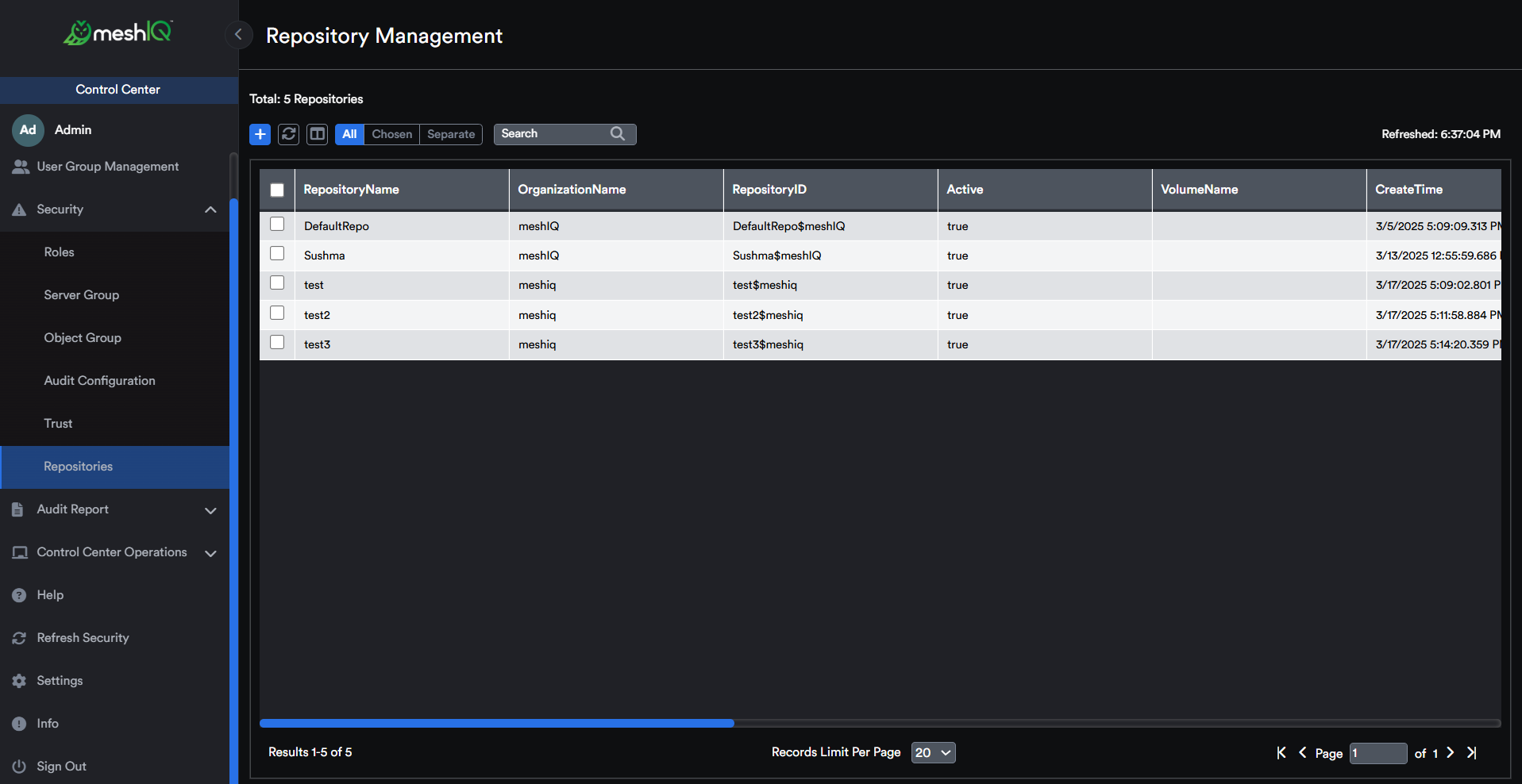This screenshot has height=784, width=1522.
Task: Sort by the RepositoryID column header
Action: tap(830, 190)
